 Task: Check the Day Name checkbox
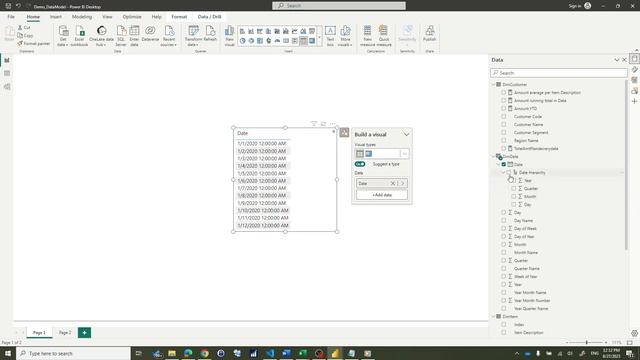click(x=504, y=220)
